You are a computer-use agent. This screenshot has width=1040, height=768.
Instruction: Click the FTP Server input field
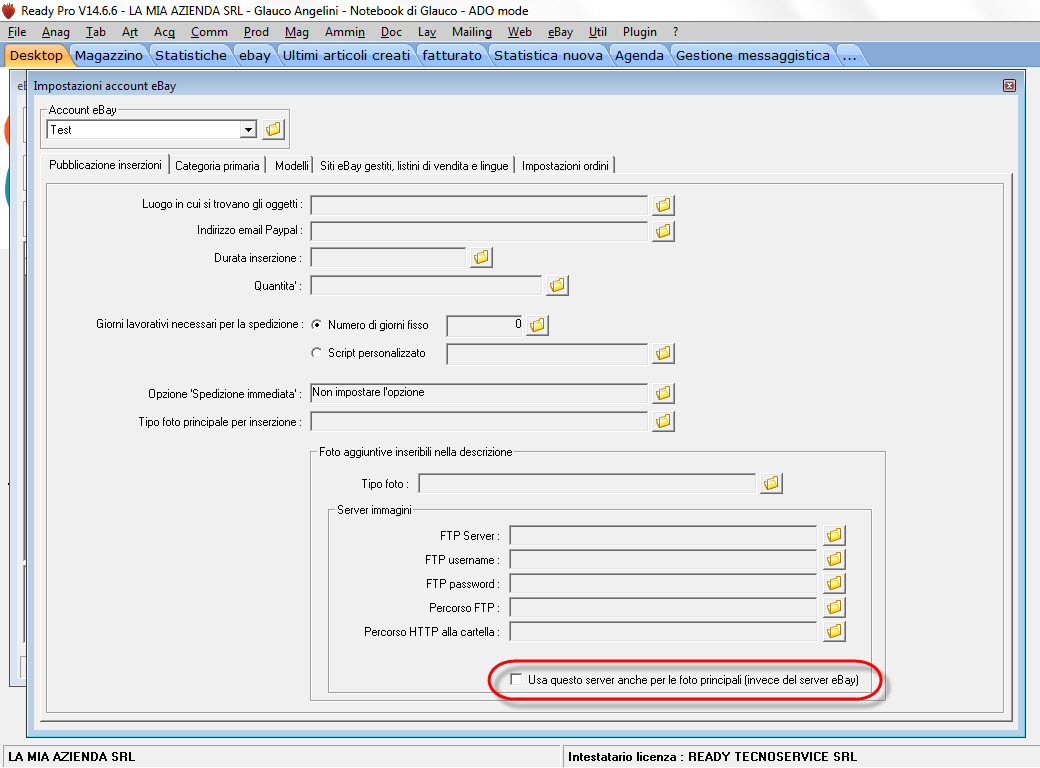(x=663, y=535)
